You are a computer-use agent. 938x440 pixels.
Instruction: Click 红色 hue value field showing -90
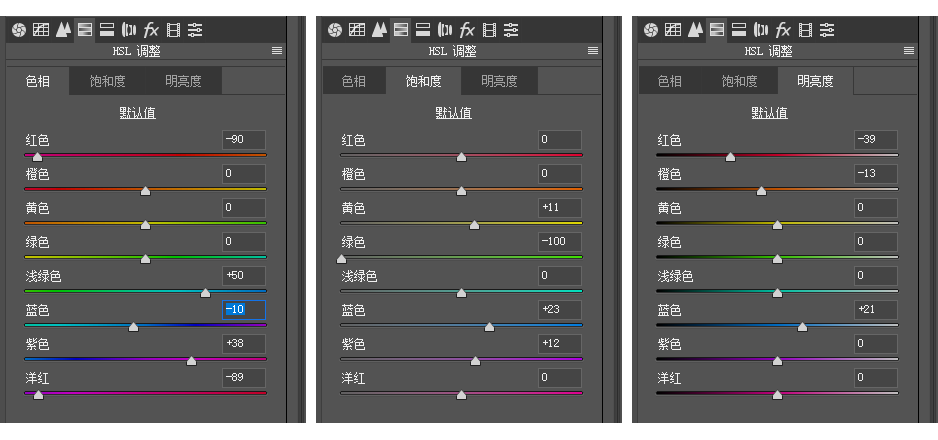pyautogui.click(x=244, y=139)
